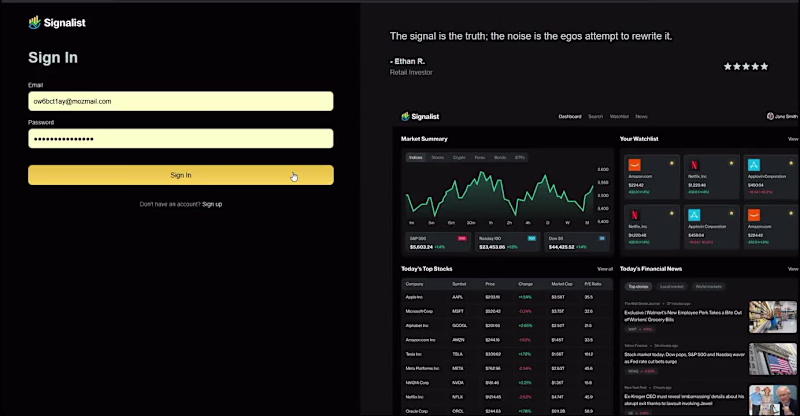Click the View link beside Today's Financial News
The height and width of the screenshot is (416, 800).
pos(793,269)
